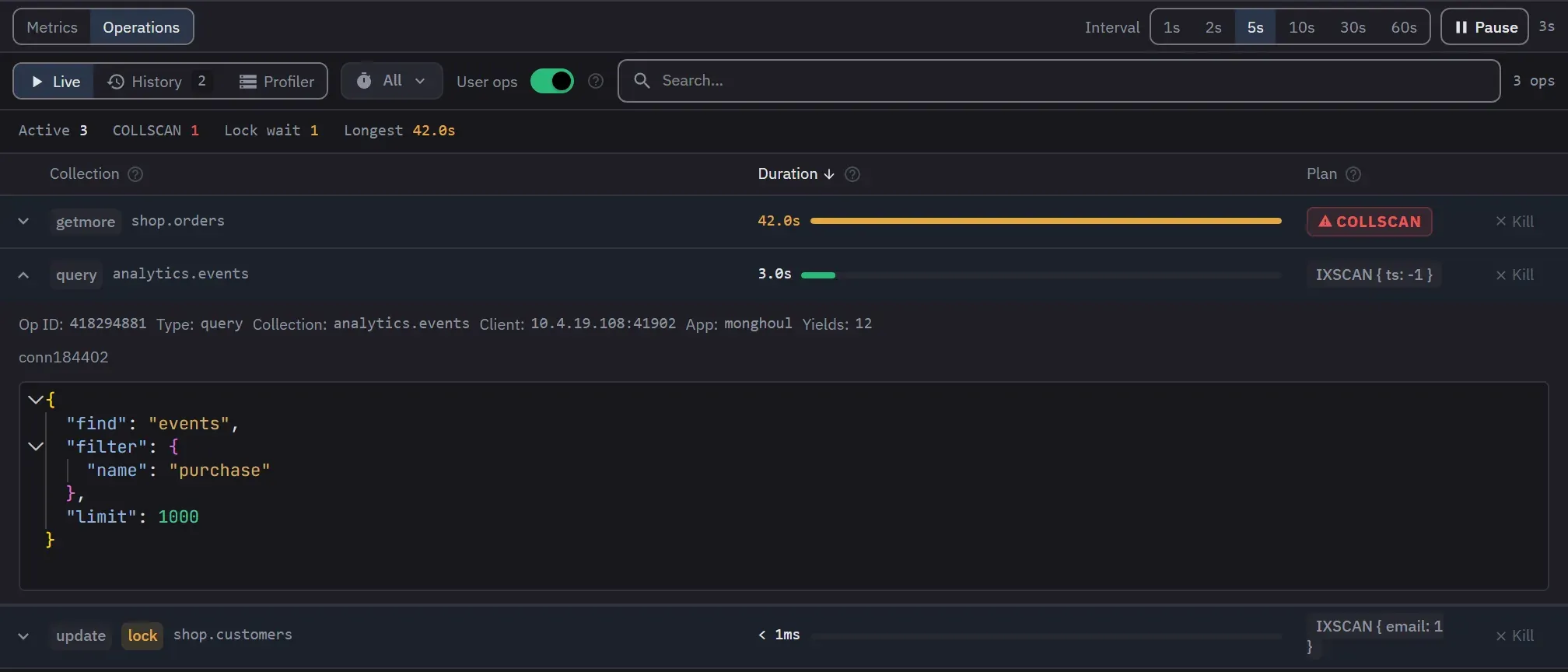Image resolution: width=1568 pixels, height=672 pixels.
Task: Show the Live operations view
Action: pos(54,81)
